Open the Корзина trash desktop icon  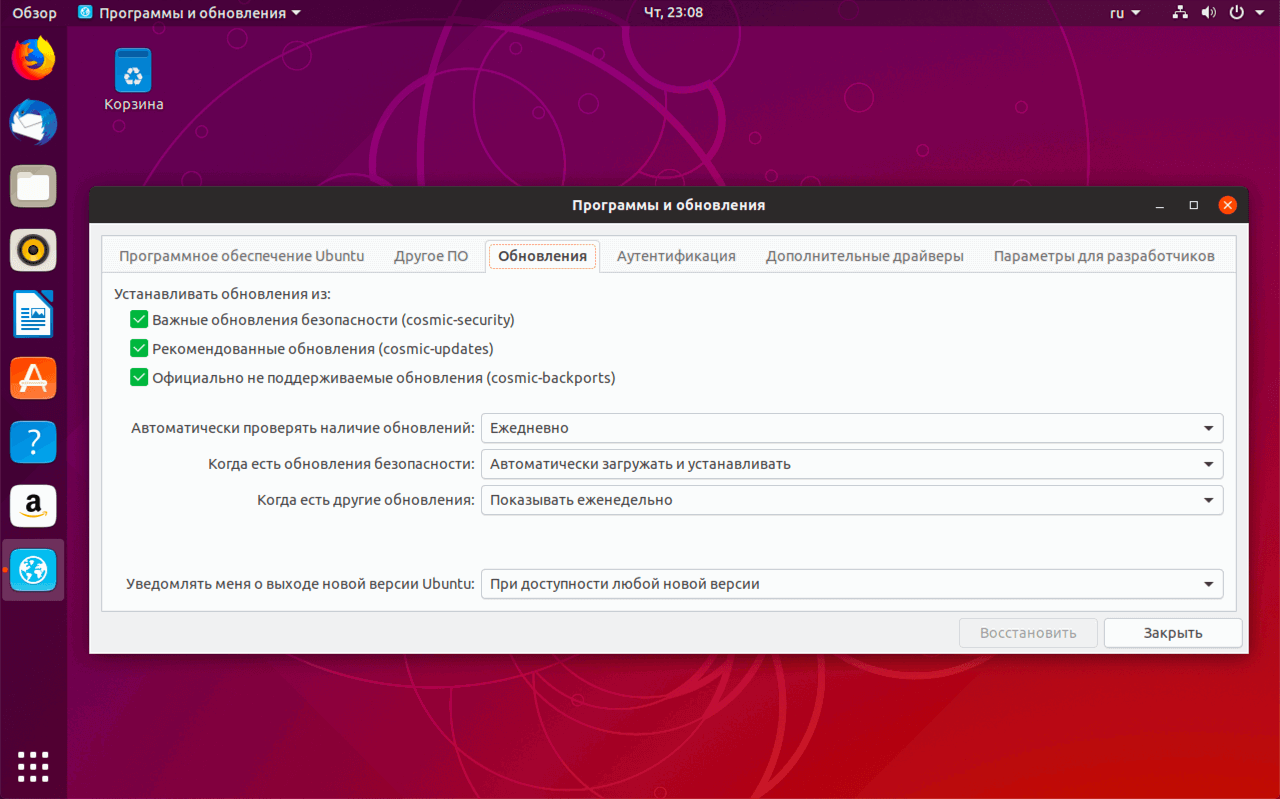133,80
